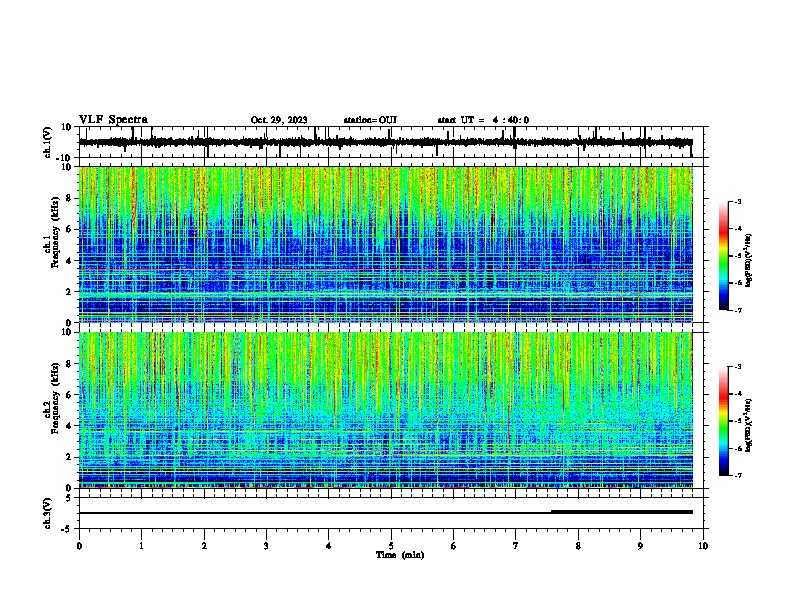Click the "start UT = 4 :40: 0" header text
This screenshot has width=792, height=612.
point(483,120)
